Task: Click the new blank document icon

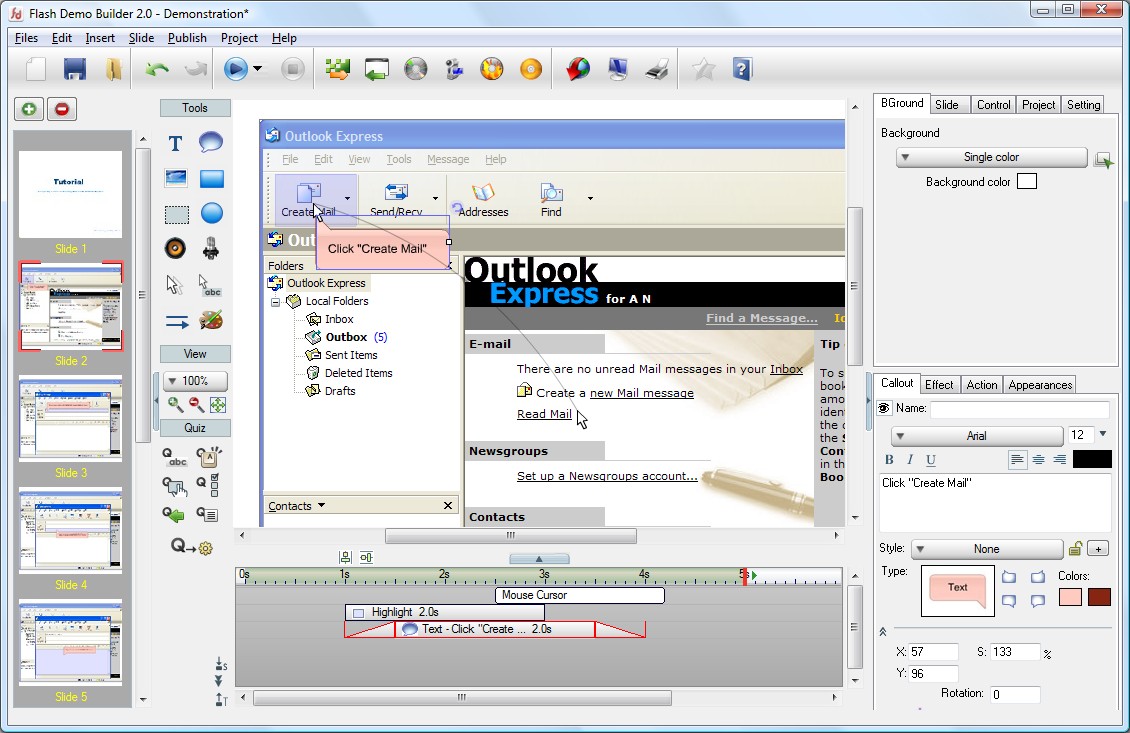Action: (x=35, y=69)
